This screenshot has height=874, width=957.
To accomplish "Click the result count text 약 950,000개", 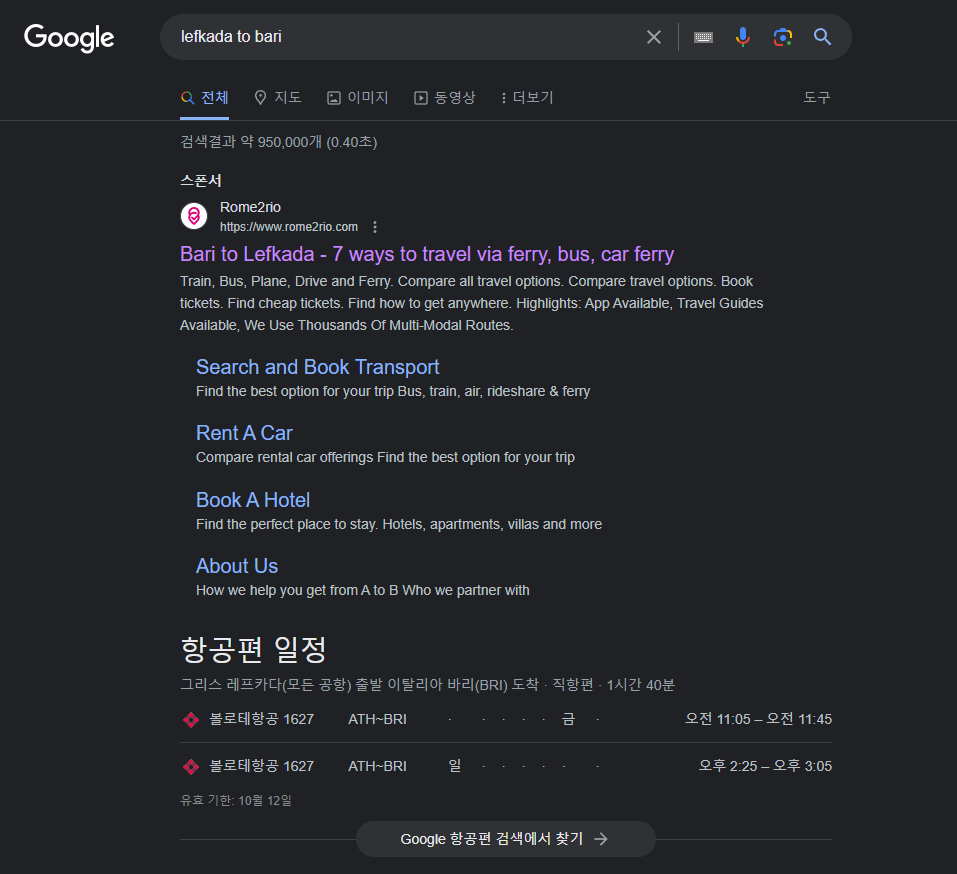I will tap(278, 142).
